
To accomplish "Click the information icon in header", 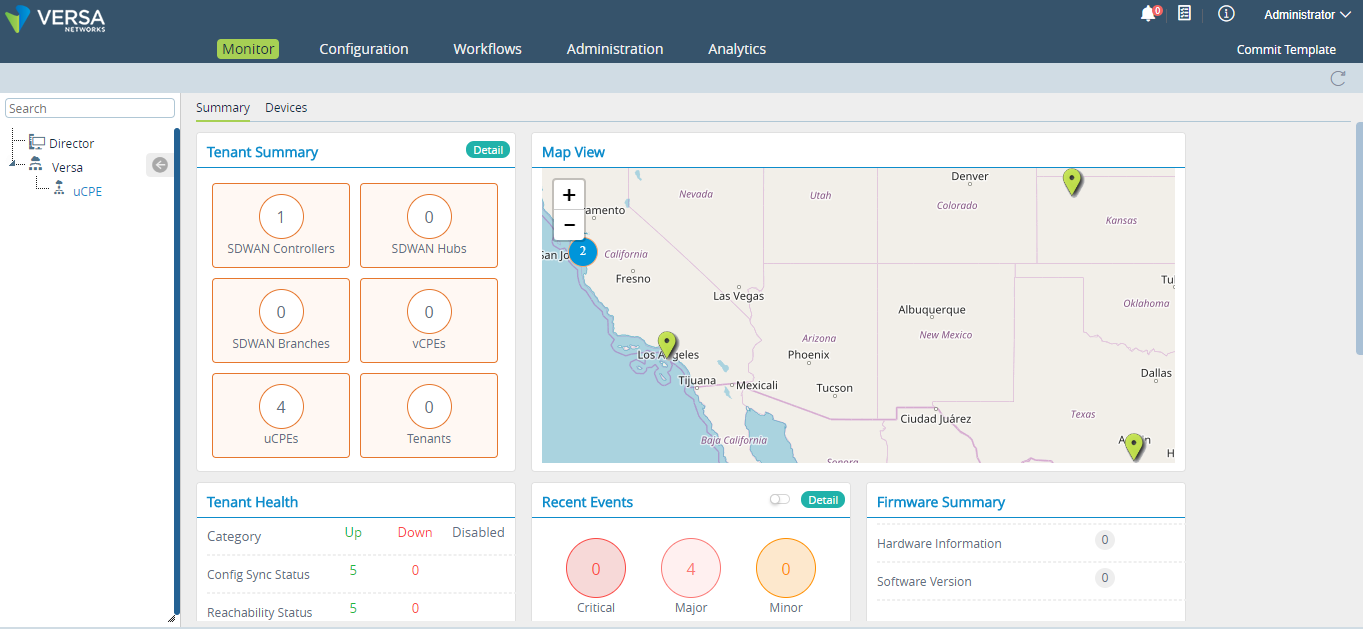I will pyautogui.click(x=1226, y=14).
